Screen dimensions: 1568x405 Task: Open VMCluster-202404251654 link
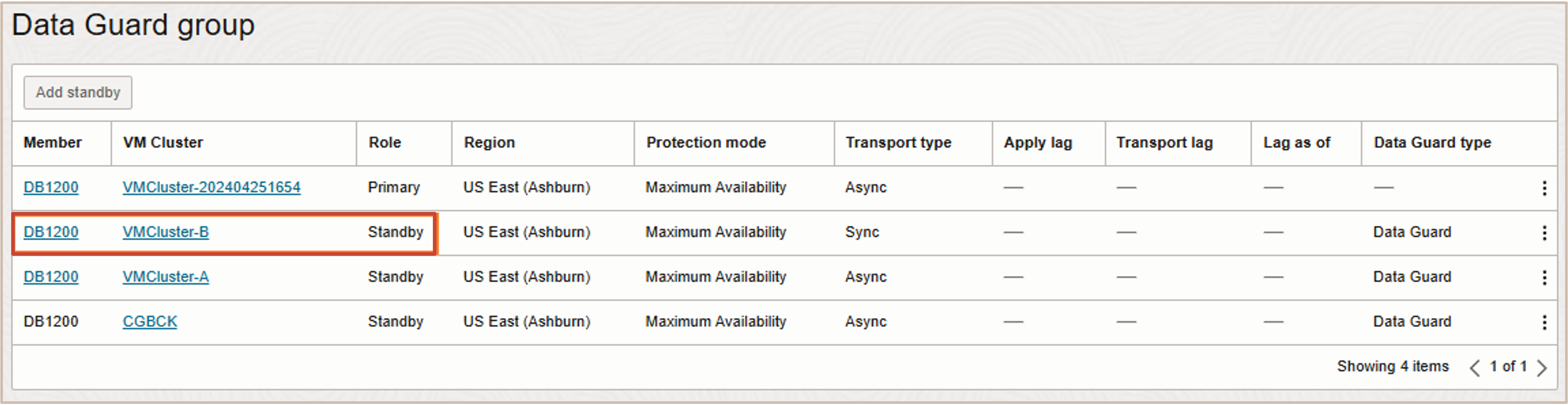[x=211, y=187]
